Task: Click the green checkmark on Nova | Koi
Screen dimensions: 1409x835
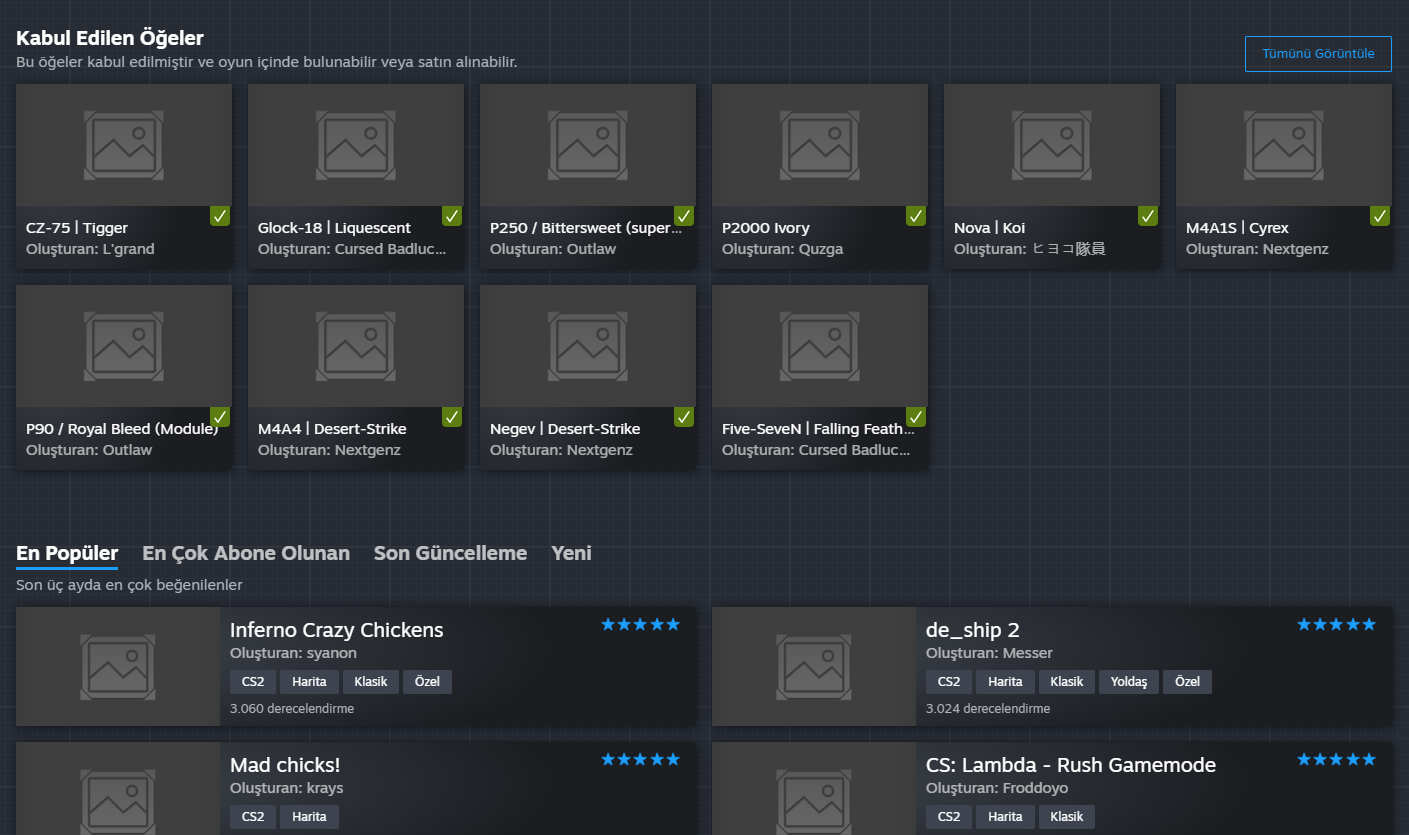Action: (x=1148, y=216)
